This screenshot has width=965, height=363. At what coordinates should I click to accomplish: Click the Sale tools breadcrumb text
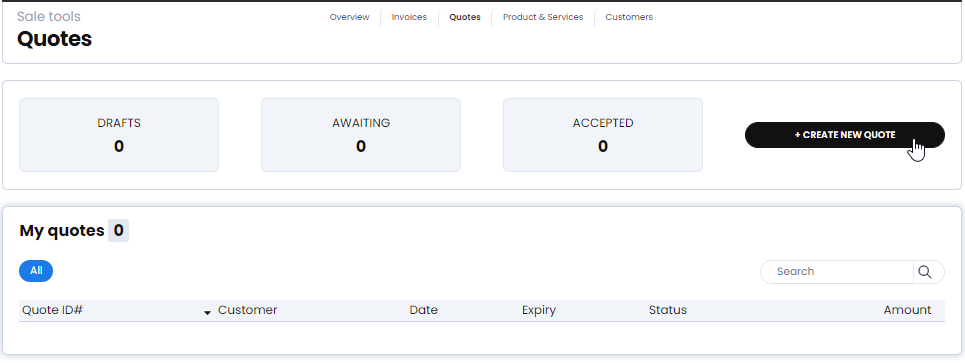[x=49, y=17]
